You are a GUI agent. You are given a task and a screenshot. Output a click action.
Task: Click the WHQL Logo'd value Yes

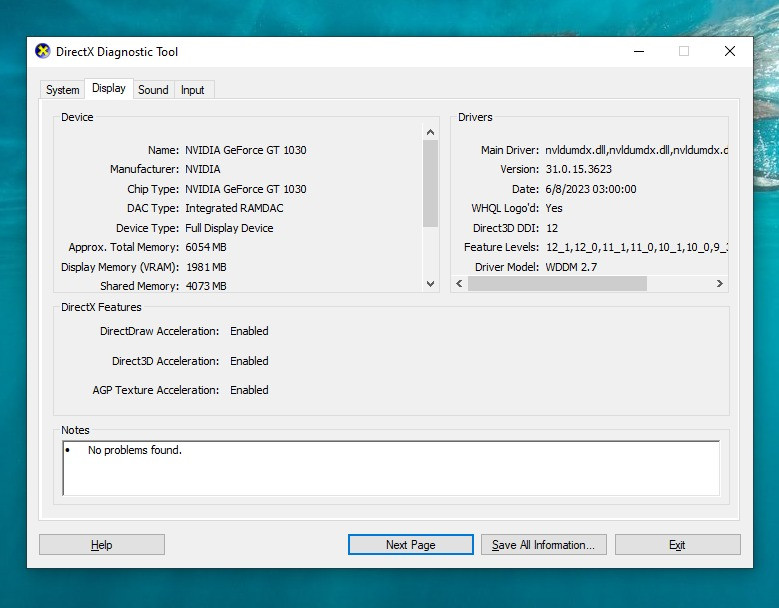[x=554, y=208]
